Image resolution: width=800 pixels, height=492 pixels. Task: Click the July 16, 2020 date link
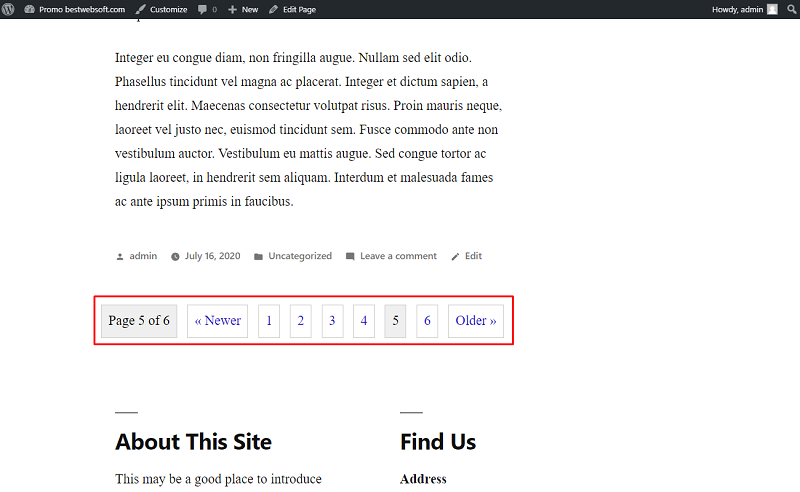tap(212, 256)
